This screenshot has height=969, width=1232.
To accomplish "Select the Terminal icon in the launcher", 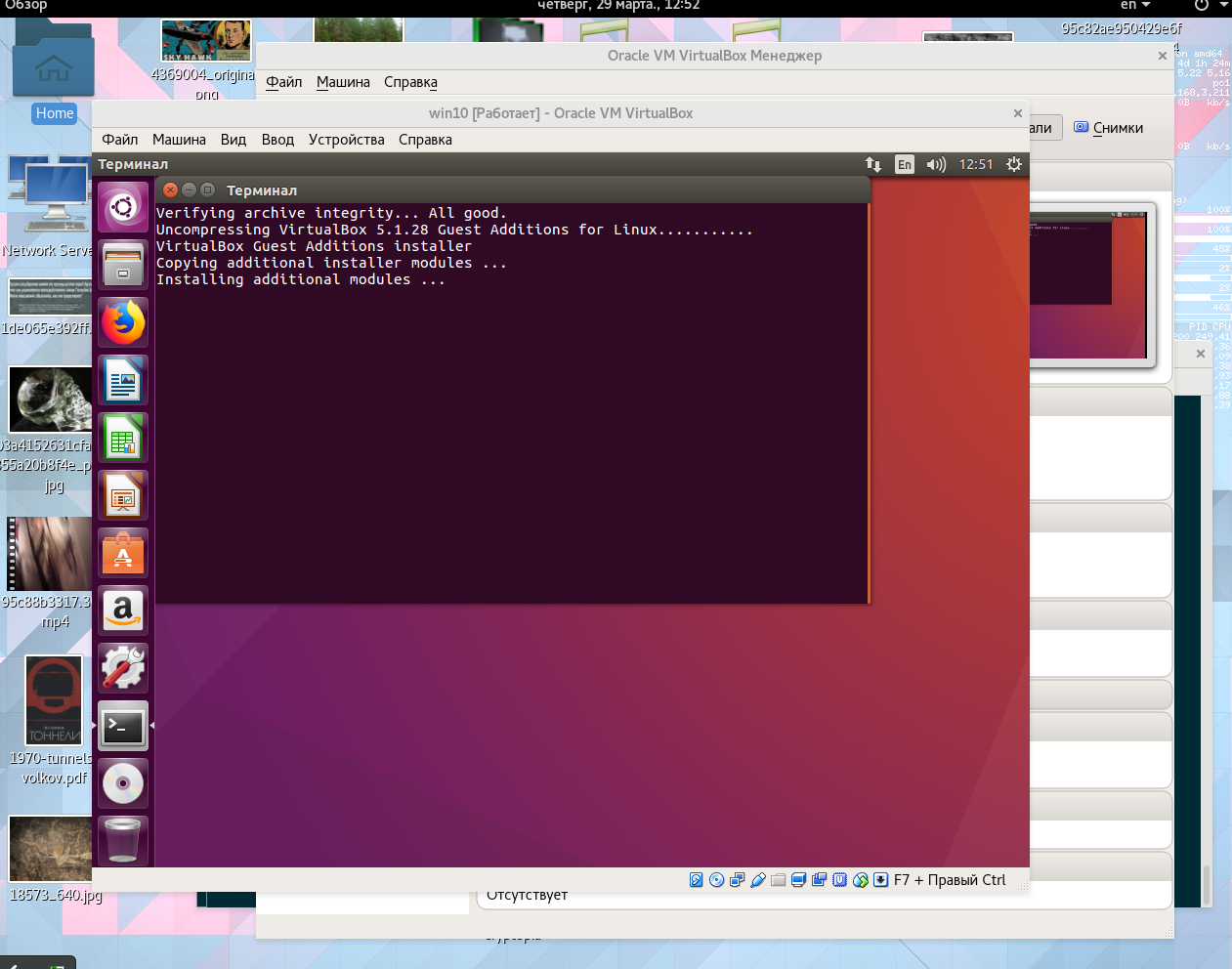I will coord(123,725).
